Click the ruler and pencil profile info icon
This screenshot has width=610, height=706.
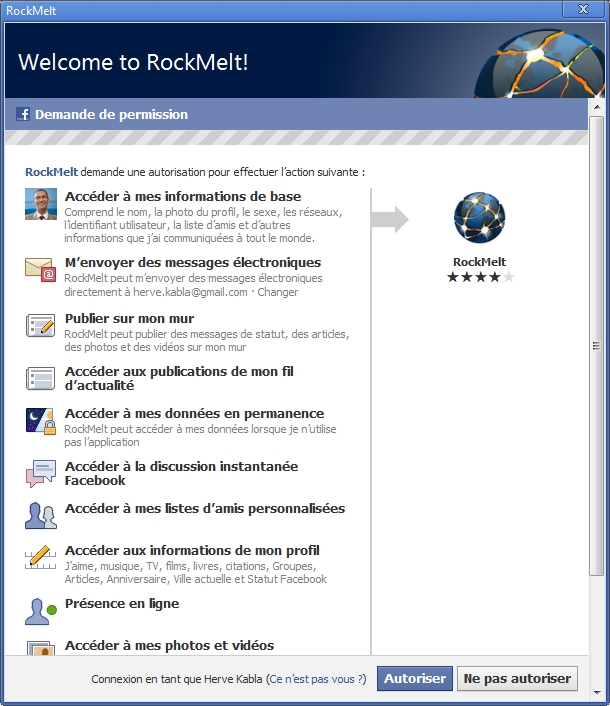click(41, 557)
